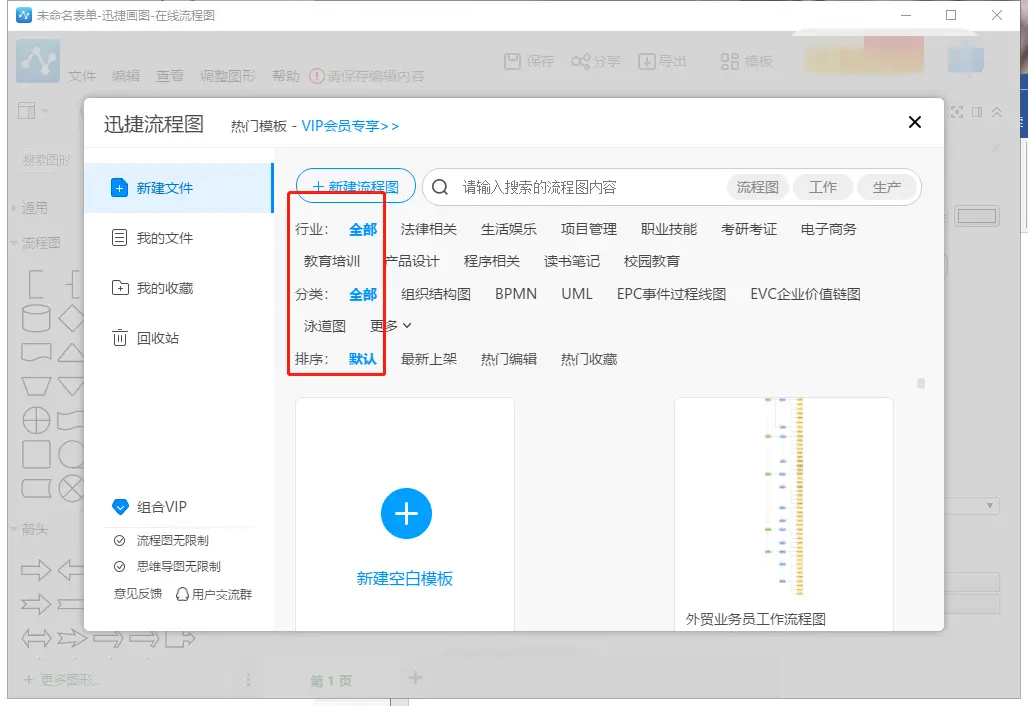Close the 迅捷流程图 dialog

(915, 122)
